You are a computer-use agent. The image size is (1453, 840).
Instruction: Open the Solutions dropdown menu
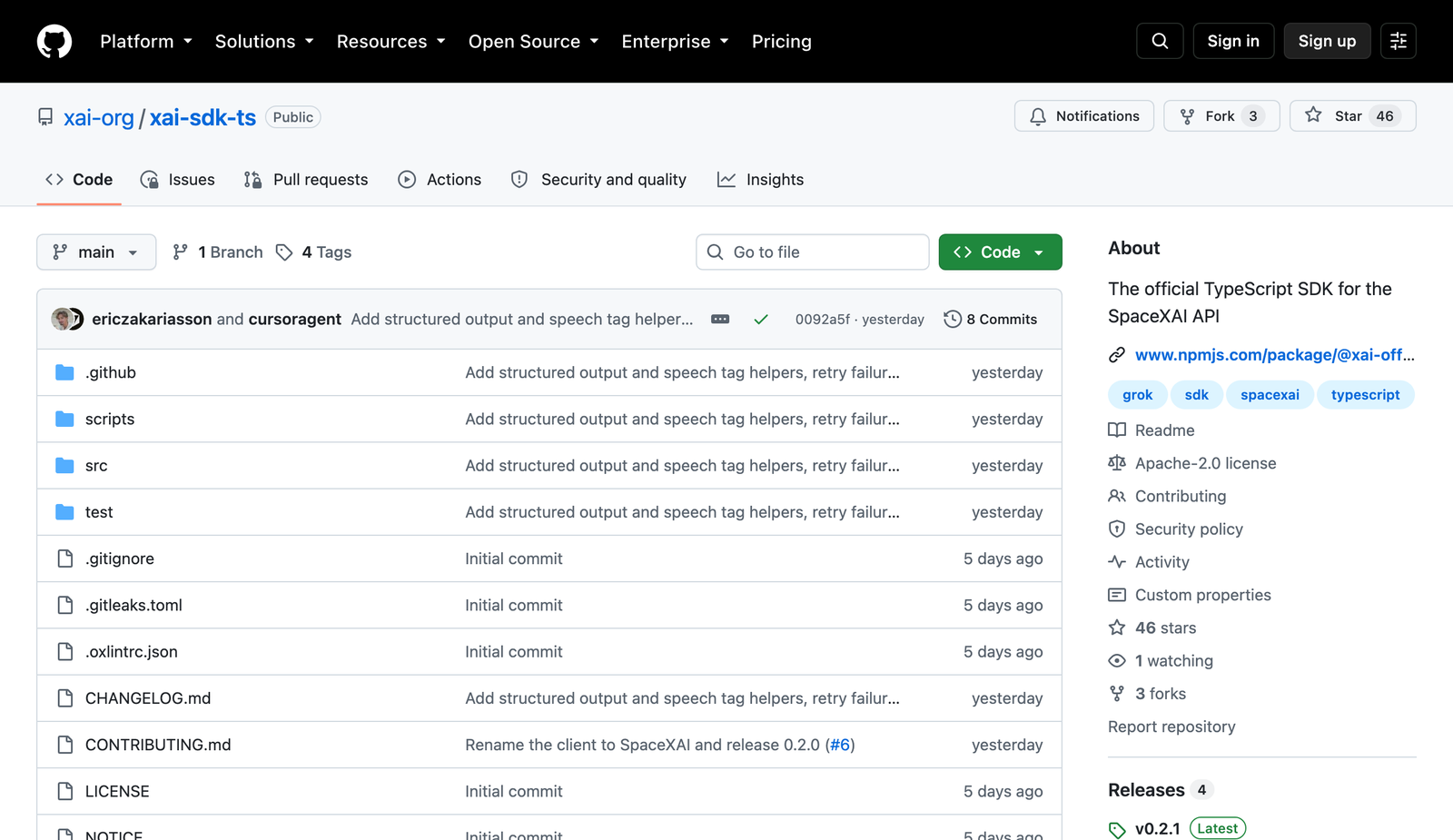(264, 42)
